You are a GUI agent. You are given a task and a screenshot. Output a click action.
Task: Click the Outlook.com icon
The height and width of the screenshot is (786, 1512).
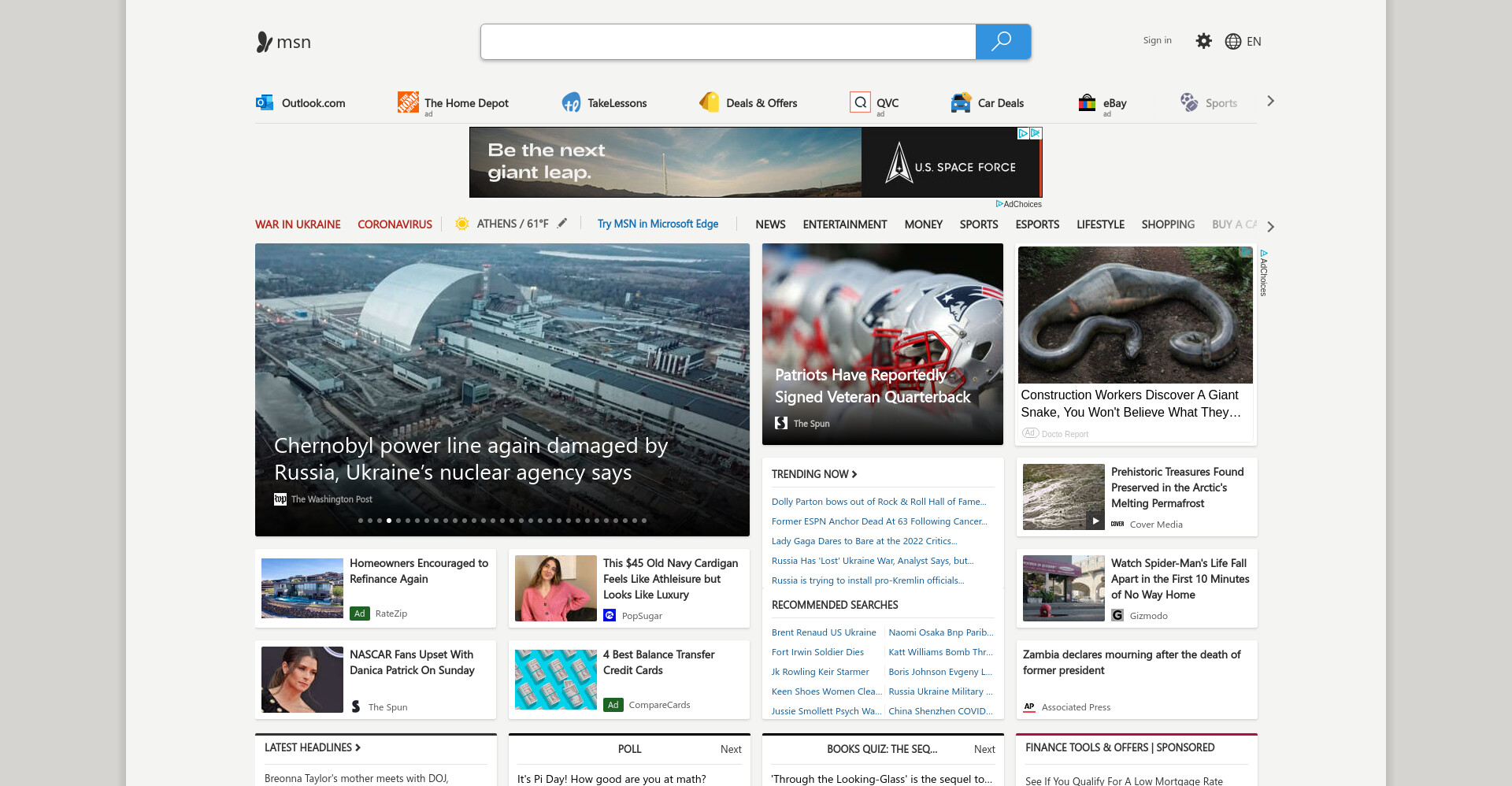click(x=265, y=102)
